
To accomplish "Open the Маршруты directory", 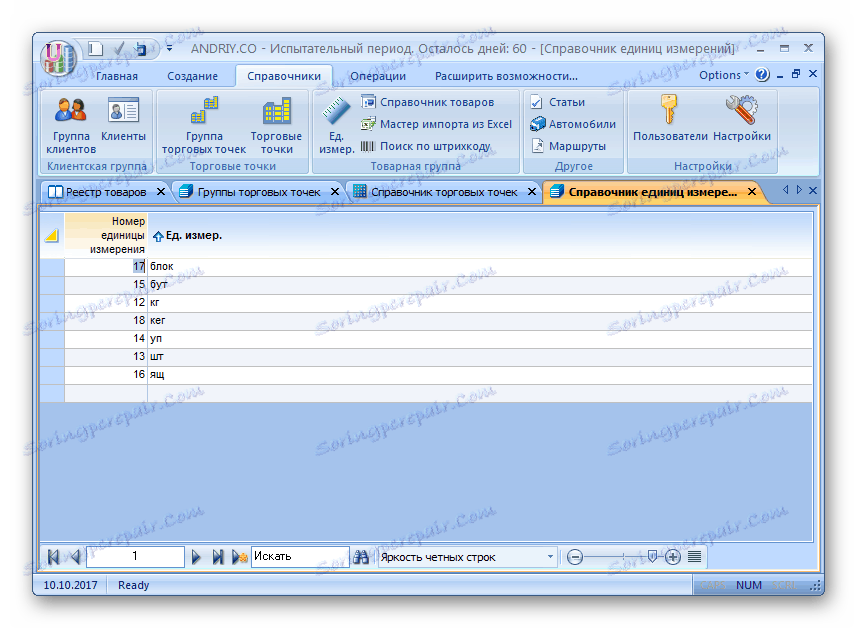I will pyautogui.click(x=568, y=146).
